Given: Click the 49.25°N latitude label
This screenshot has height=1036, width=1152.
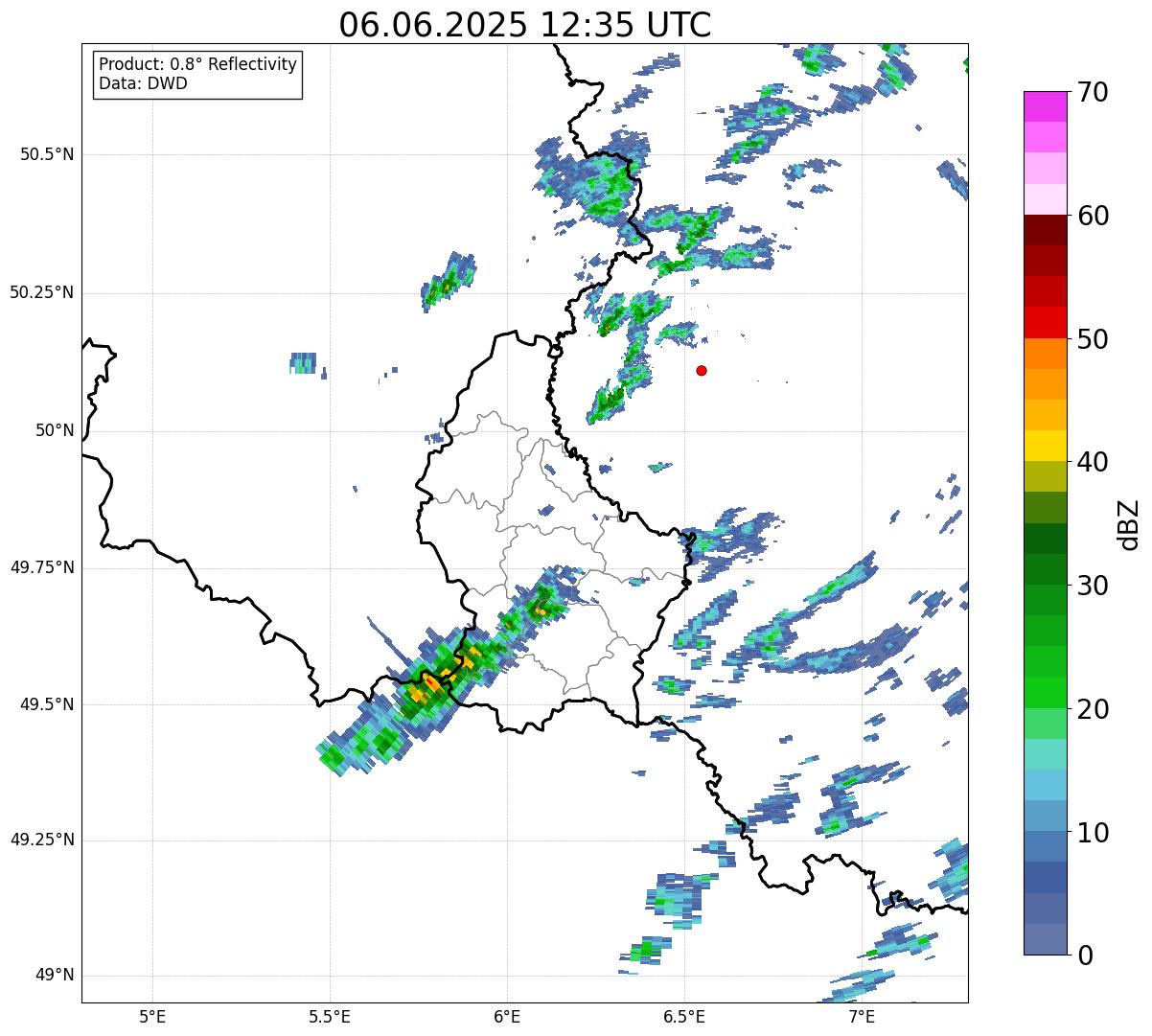Looking at the screenshot, I should click(x=42, y=840).
